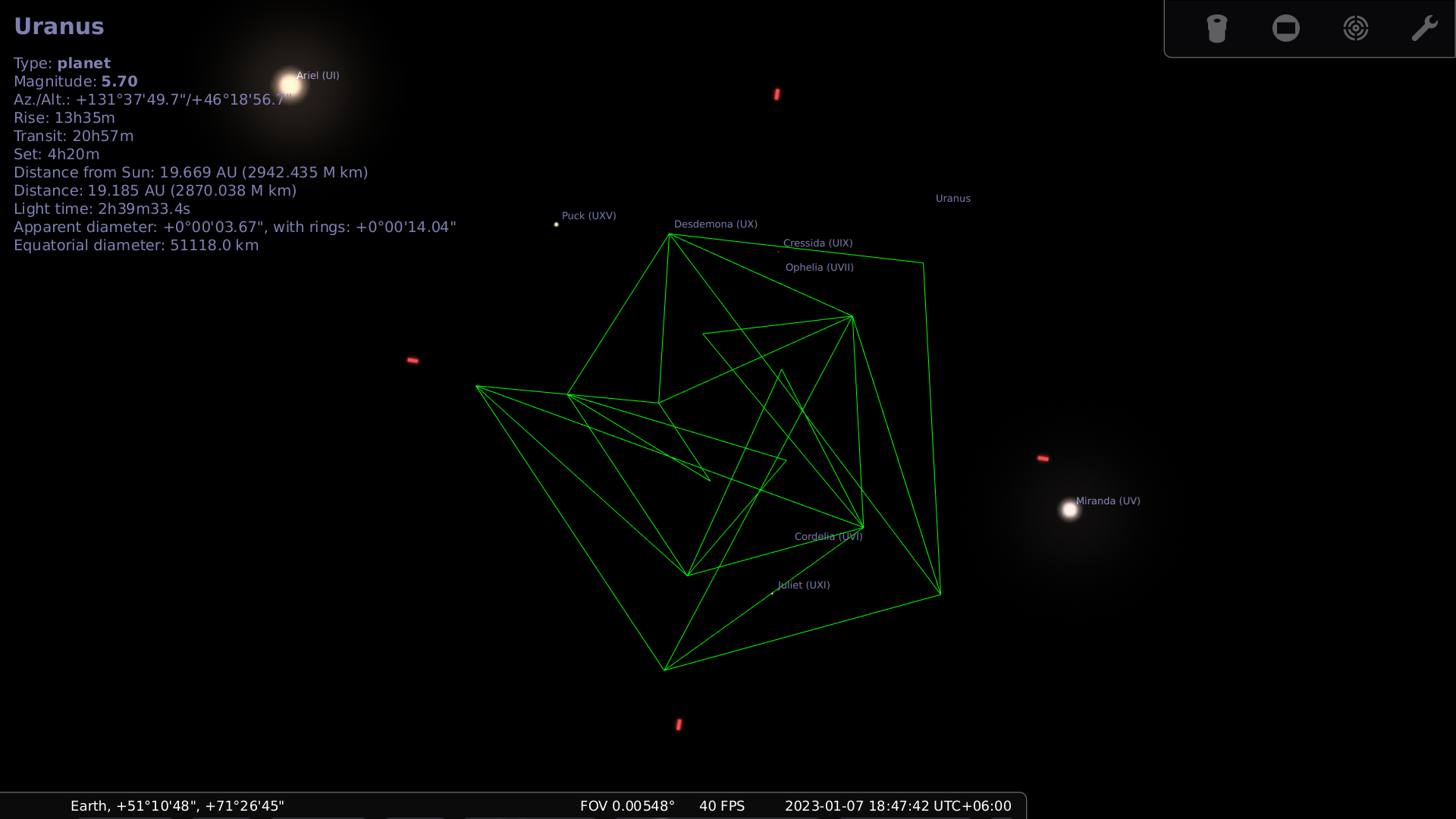1456x819 pixels.
Task: Click the date and time display
Action: 897,806
